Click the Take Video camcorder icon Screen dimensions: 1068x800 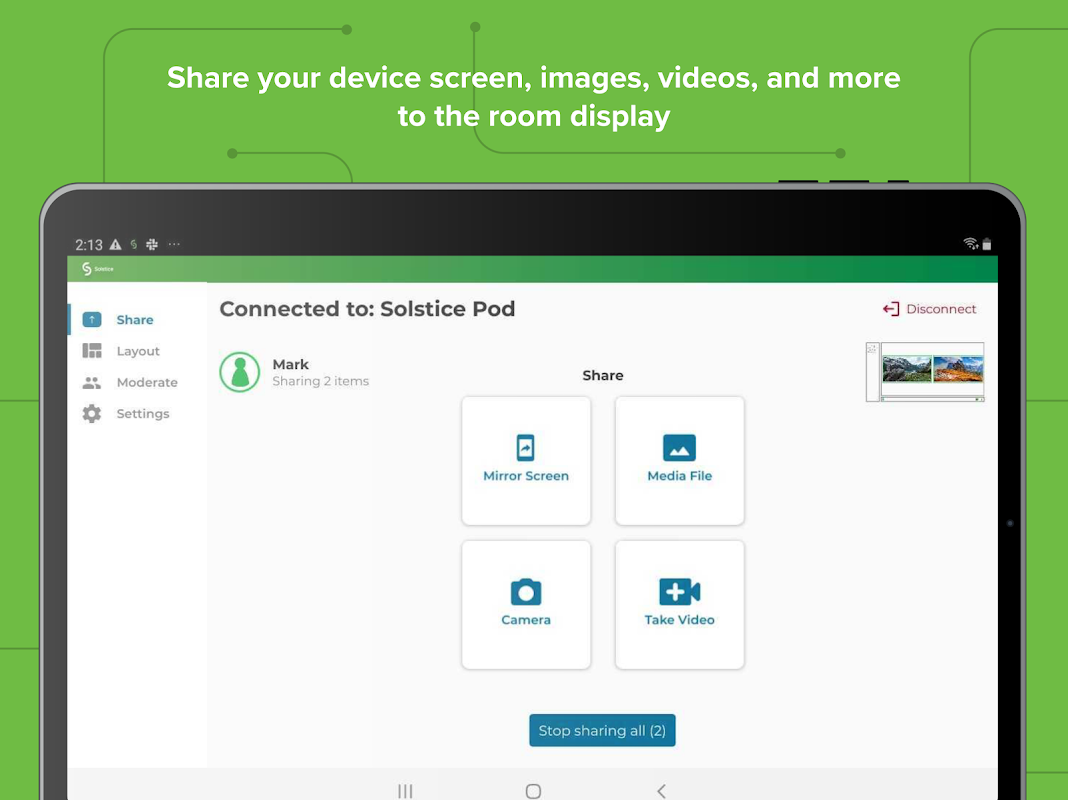coord(680,592)
